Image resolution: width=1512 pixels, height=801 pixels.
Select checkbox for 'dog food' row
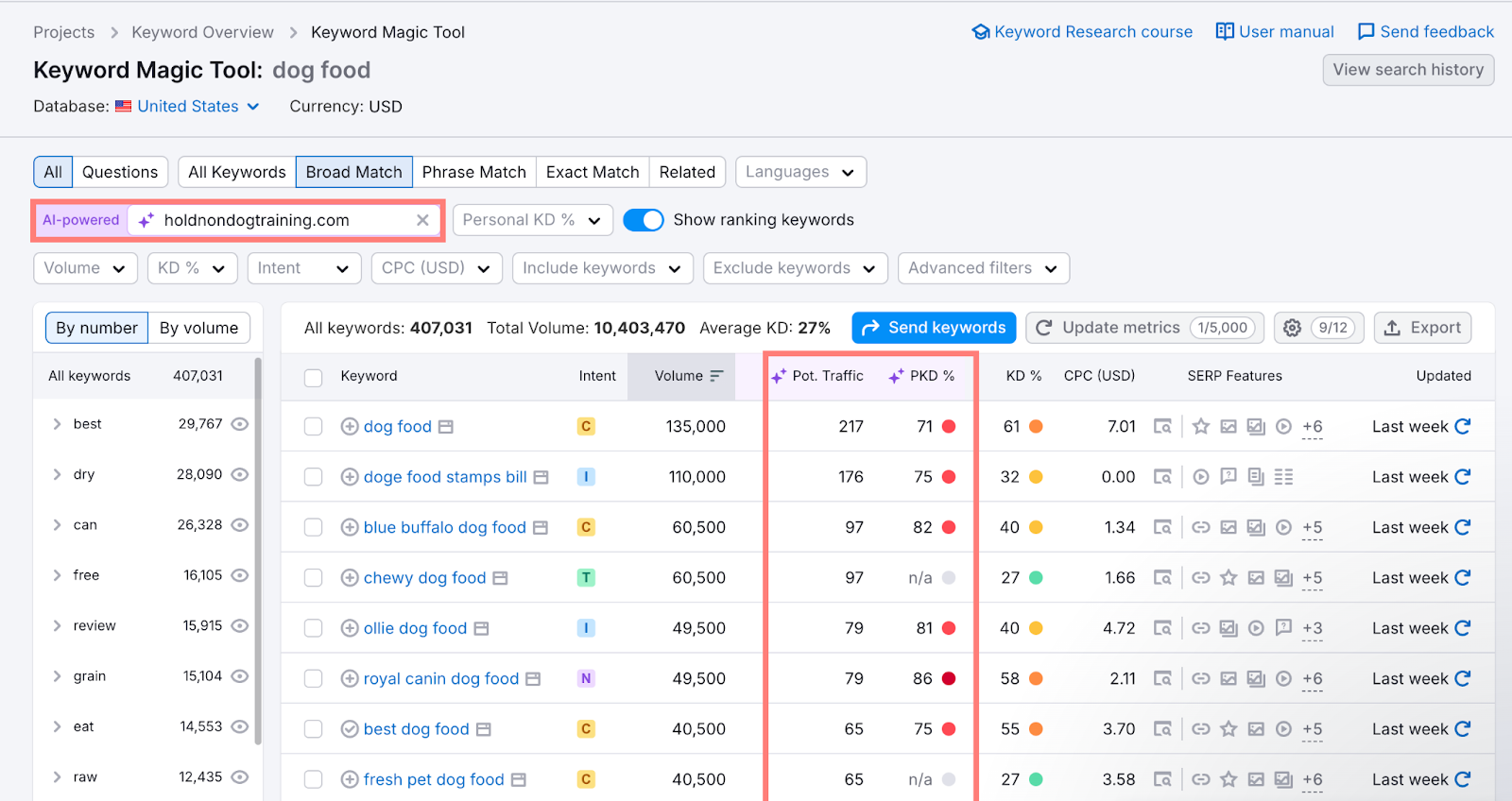(x=314, y=427)
